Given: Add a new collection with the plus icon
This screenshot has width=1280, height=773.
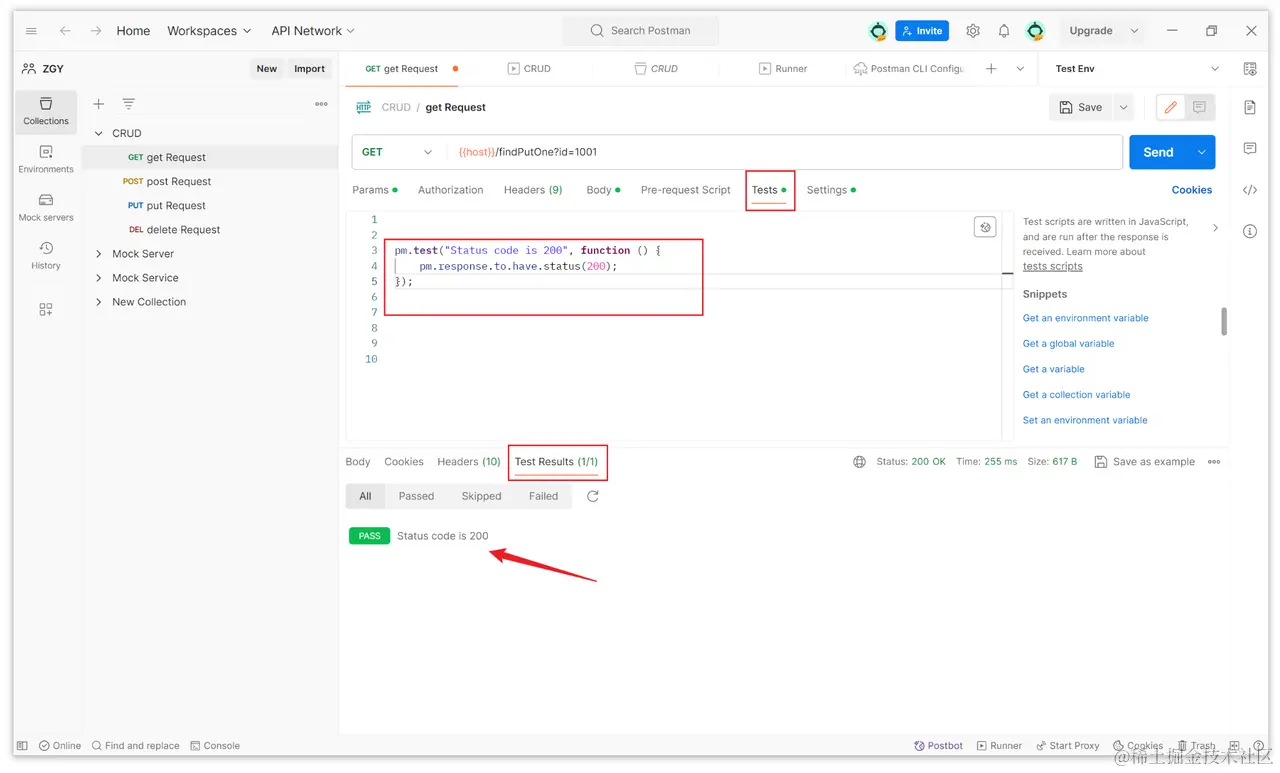Looking at the screenshot, I should click(x=99, y=104).
